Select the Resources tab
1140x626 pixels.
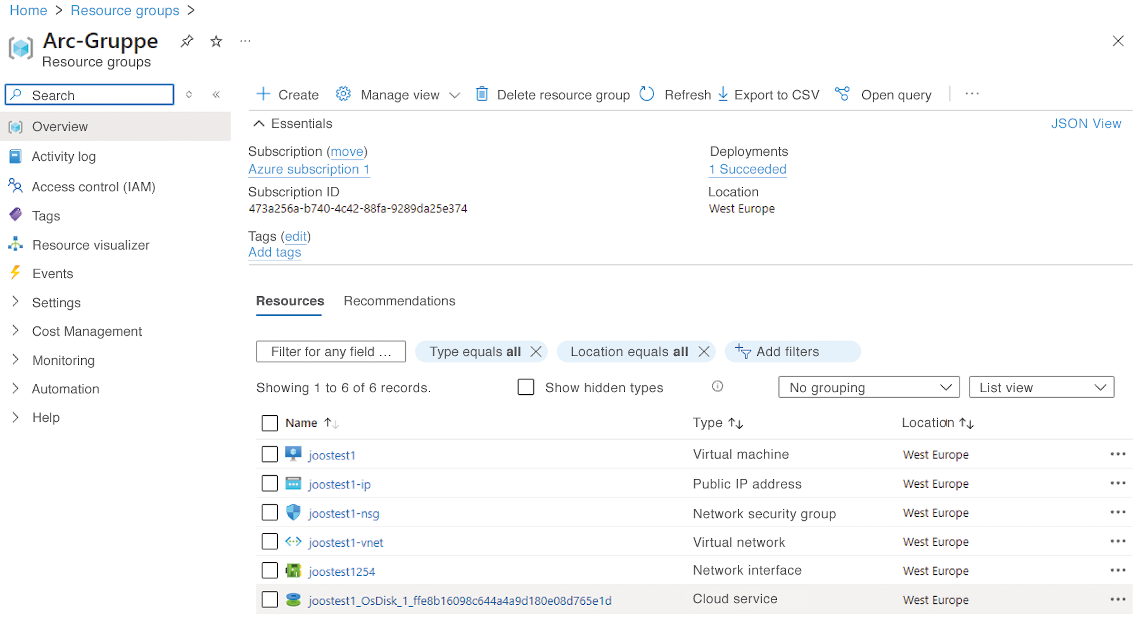tap(290, 301)
